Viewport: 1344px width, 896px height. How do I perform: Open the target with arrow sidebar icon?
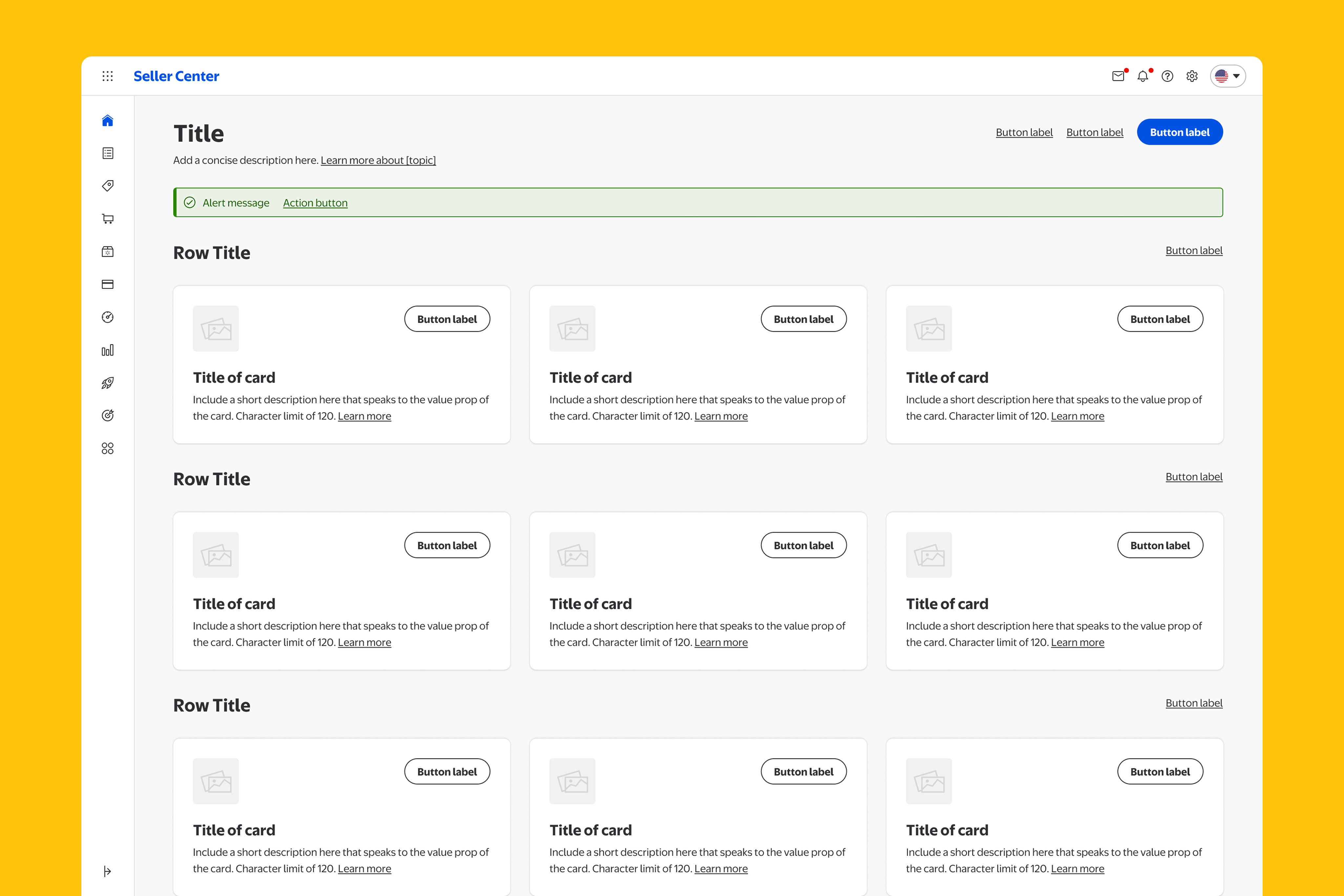click(108, 416)
